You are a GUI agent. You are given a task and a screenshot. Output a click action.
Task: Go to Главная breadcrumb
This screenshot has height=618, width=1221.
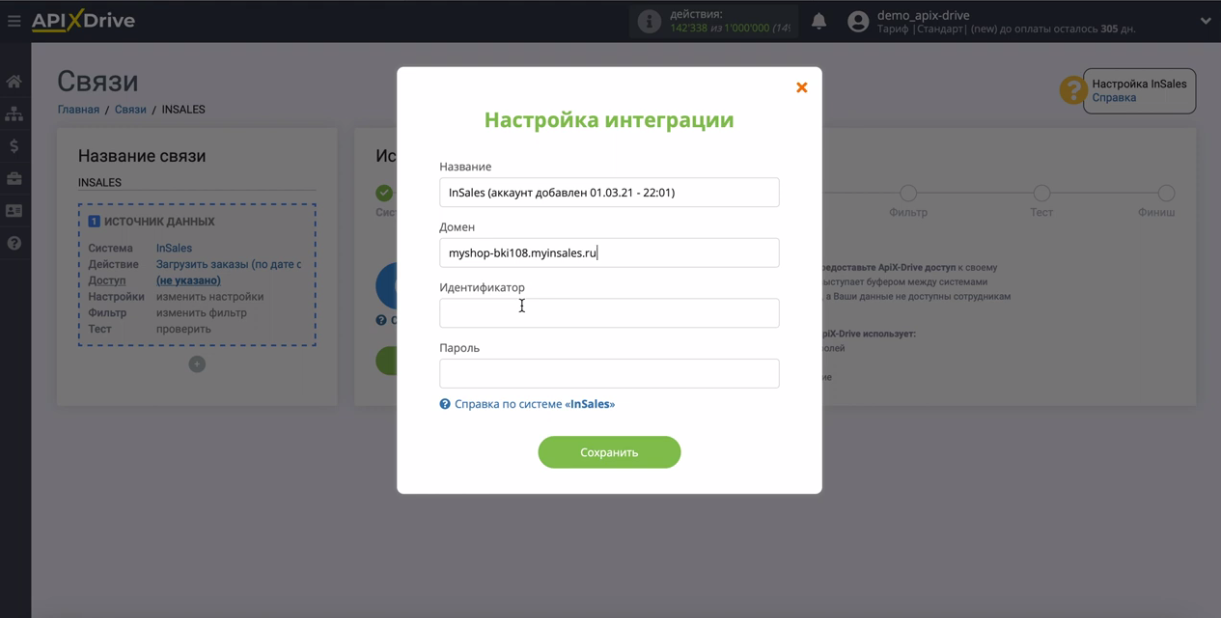[78, 109]
